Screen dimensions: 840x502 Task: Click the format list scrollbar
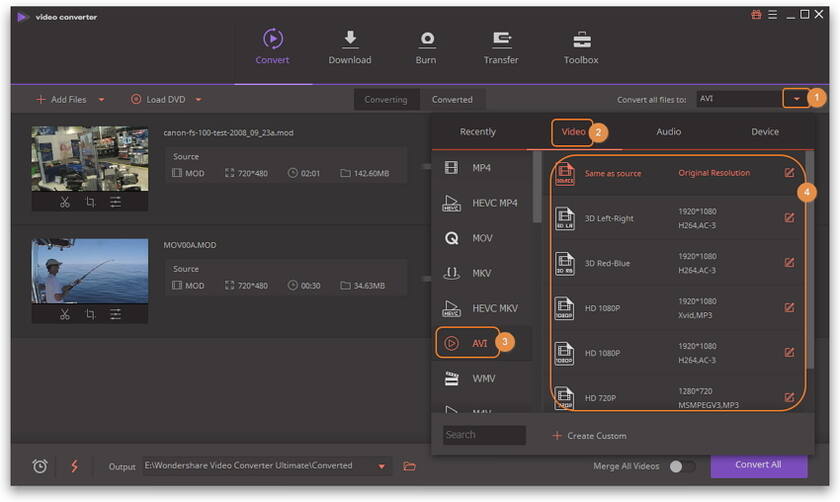[537, 186]
